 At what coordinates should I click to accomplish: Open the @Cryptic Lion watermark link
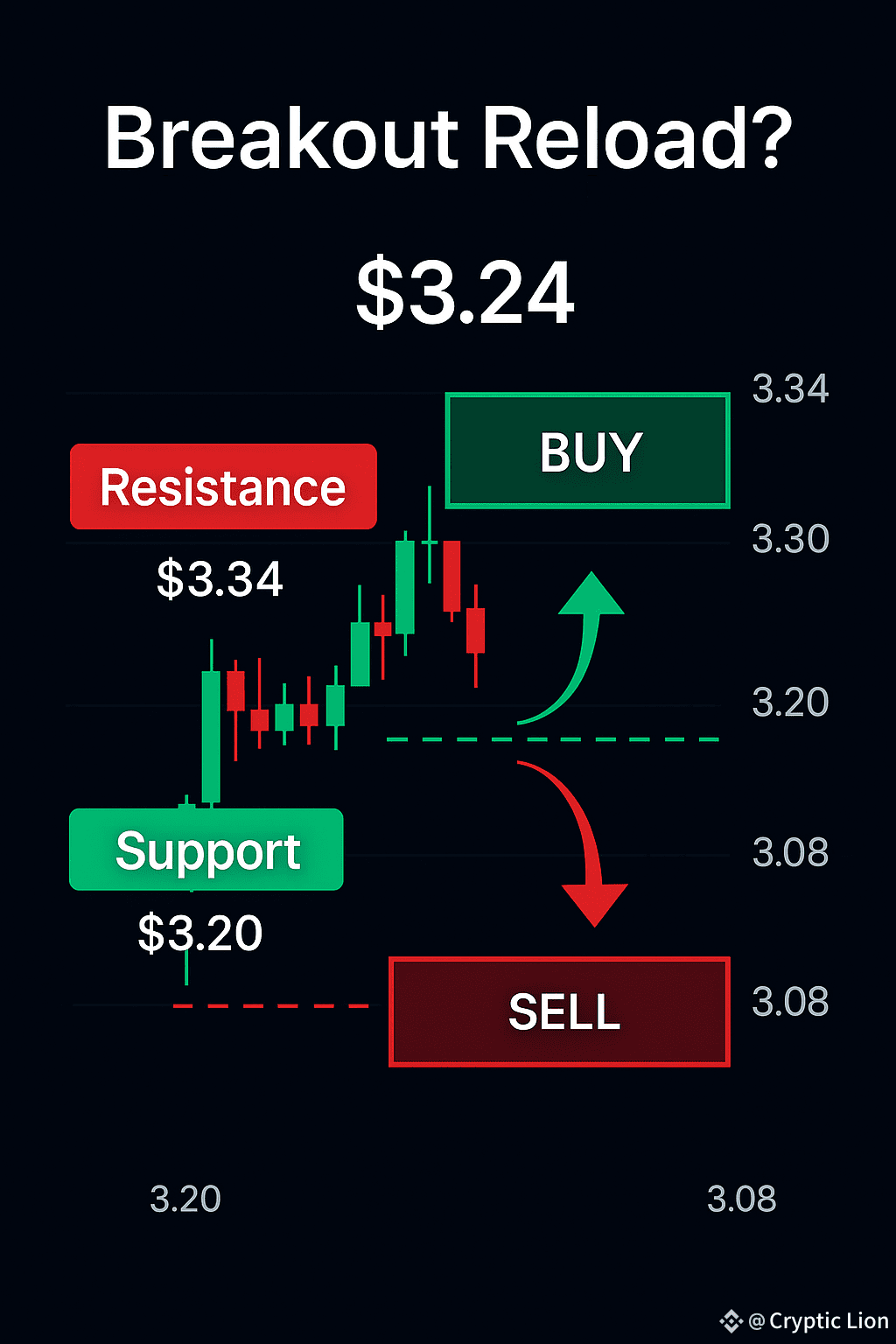pos(819,1321)
